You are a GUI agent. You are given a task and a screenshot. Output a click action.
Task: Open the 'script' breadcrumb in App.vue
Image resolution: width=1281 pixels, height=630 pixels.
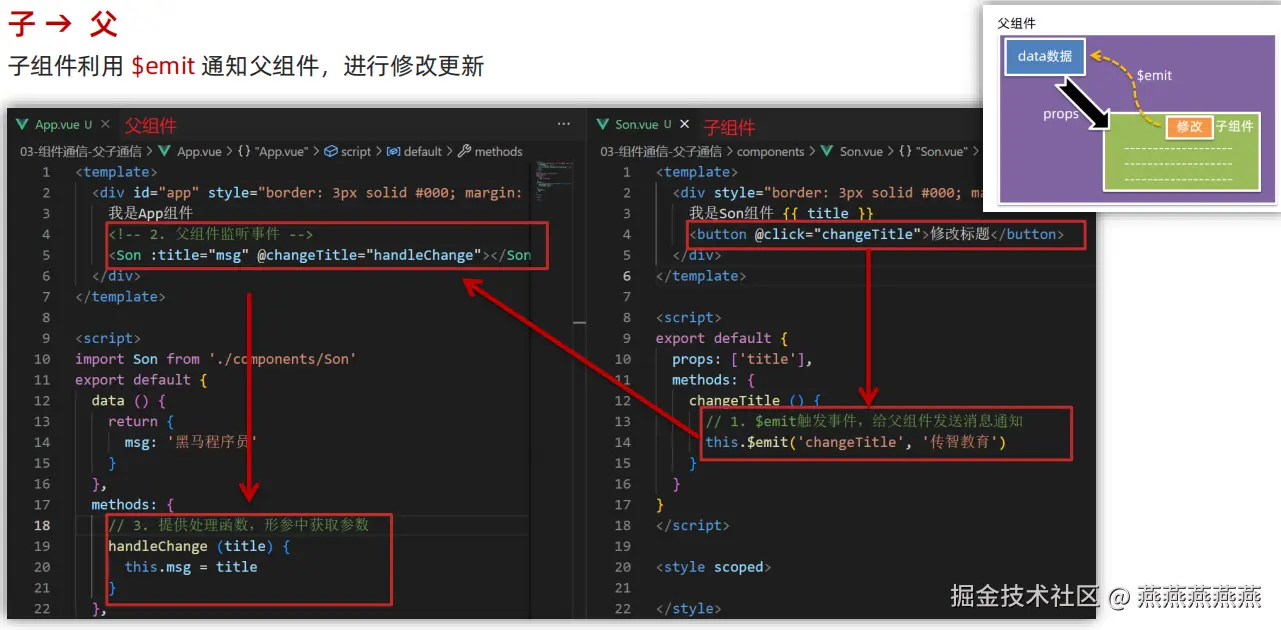(355, 152)
